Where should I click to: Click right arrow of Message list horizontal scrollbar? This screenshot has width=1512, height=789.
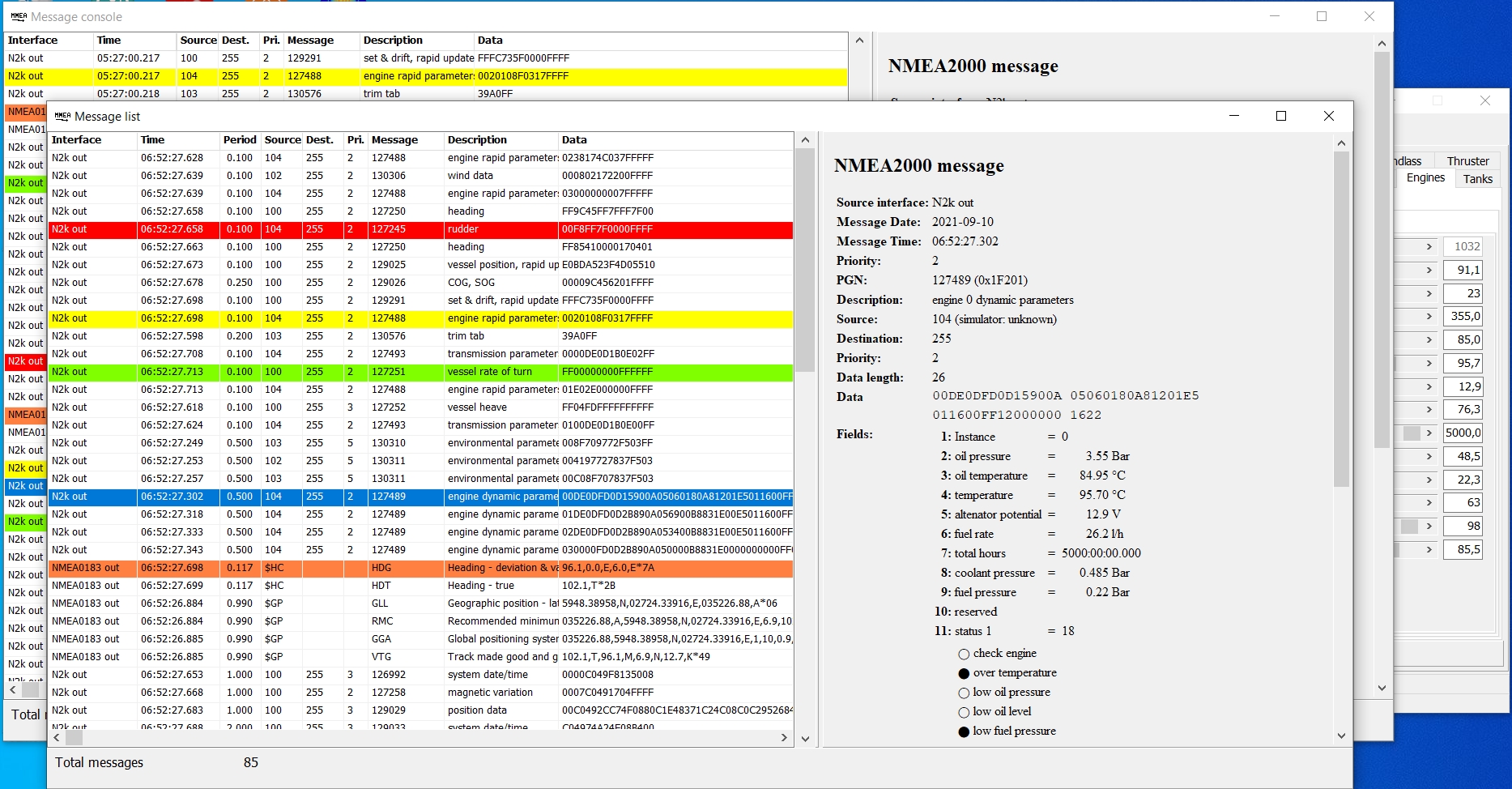tap(783, 738)
